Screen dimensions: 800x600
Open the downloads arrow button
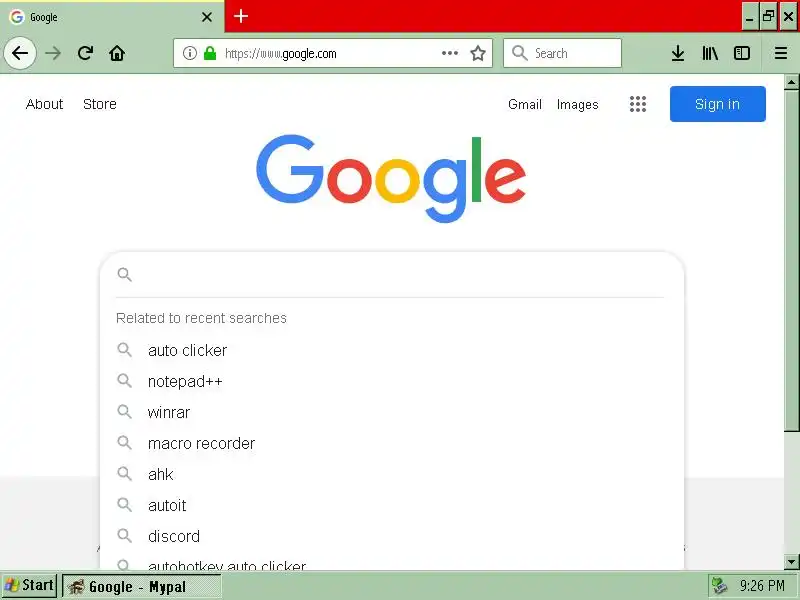678,53
